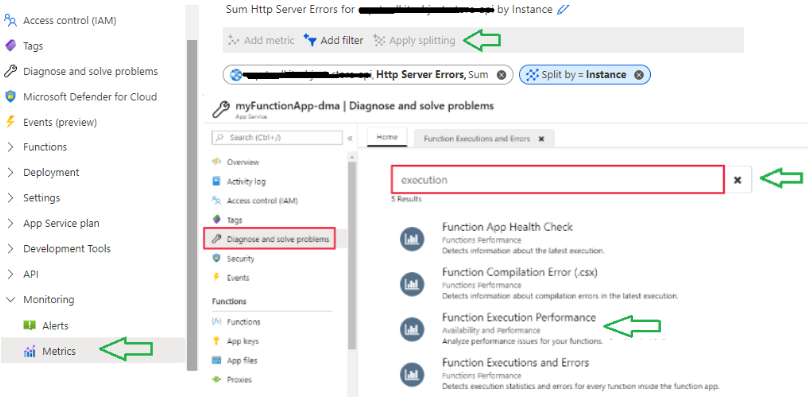Click the App files icon
This screenshot has width=808, height=397.
[216, 360]
